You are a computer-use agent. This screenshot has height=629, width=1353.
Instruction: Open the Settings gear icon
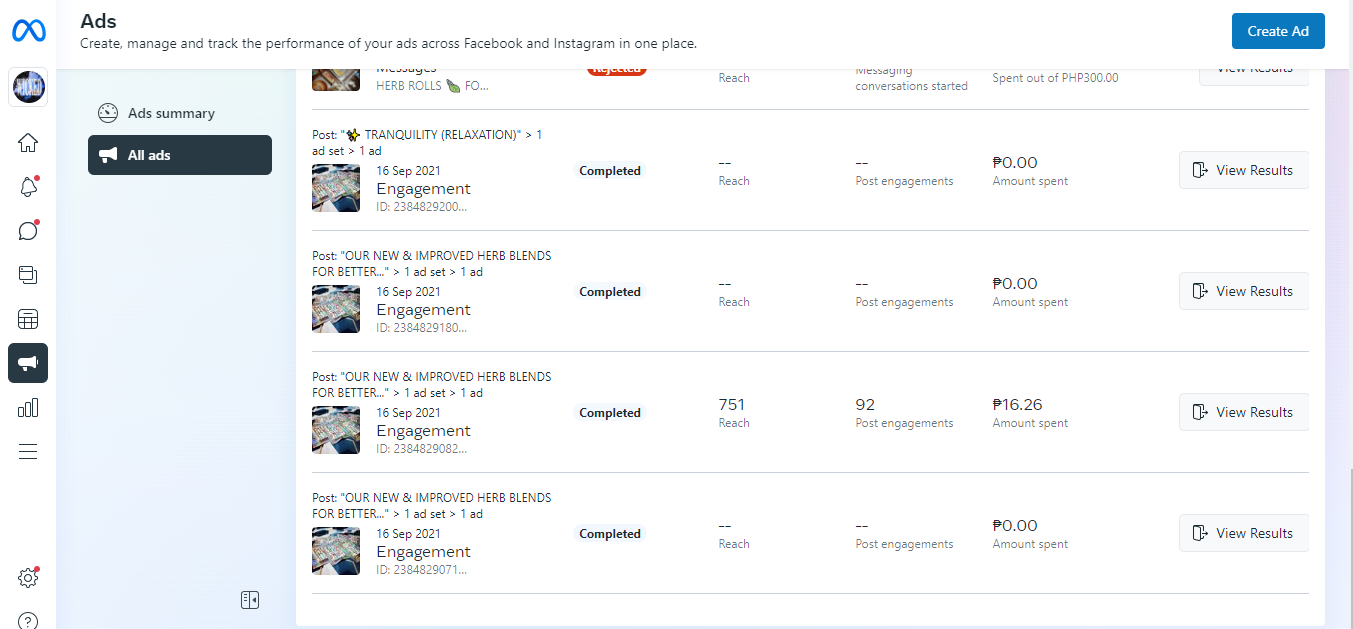click(28, 578)
